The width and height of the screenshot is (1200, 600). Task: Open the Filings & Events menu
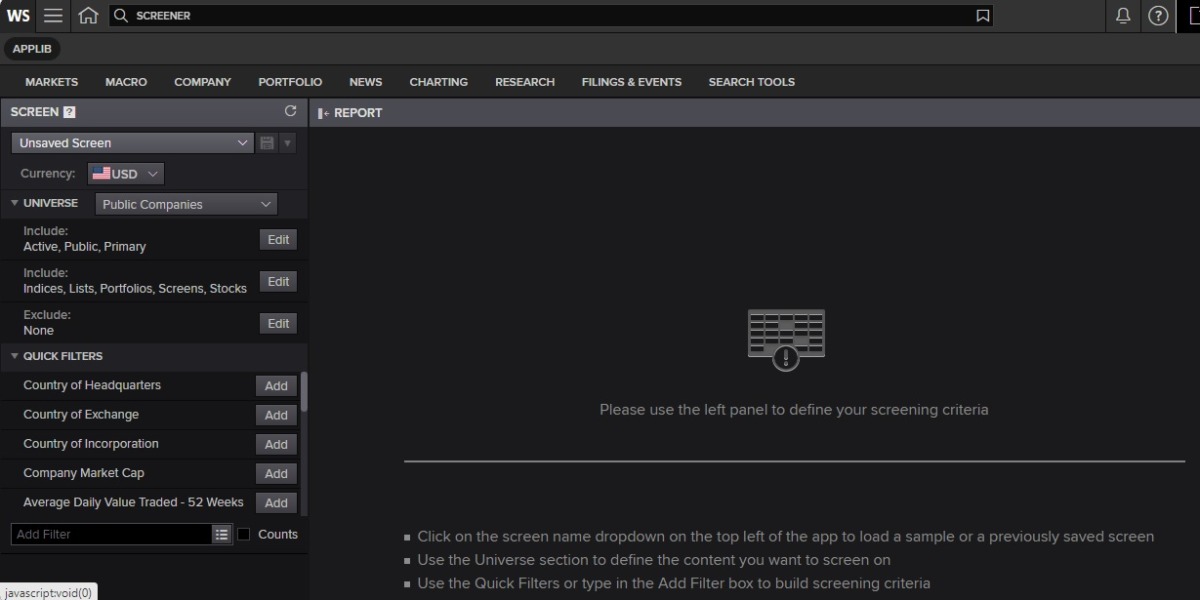(x=631, y=82)
